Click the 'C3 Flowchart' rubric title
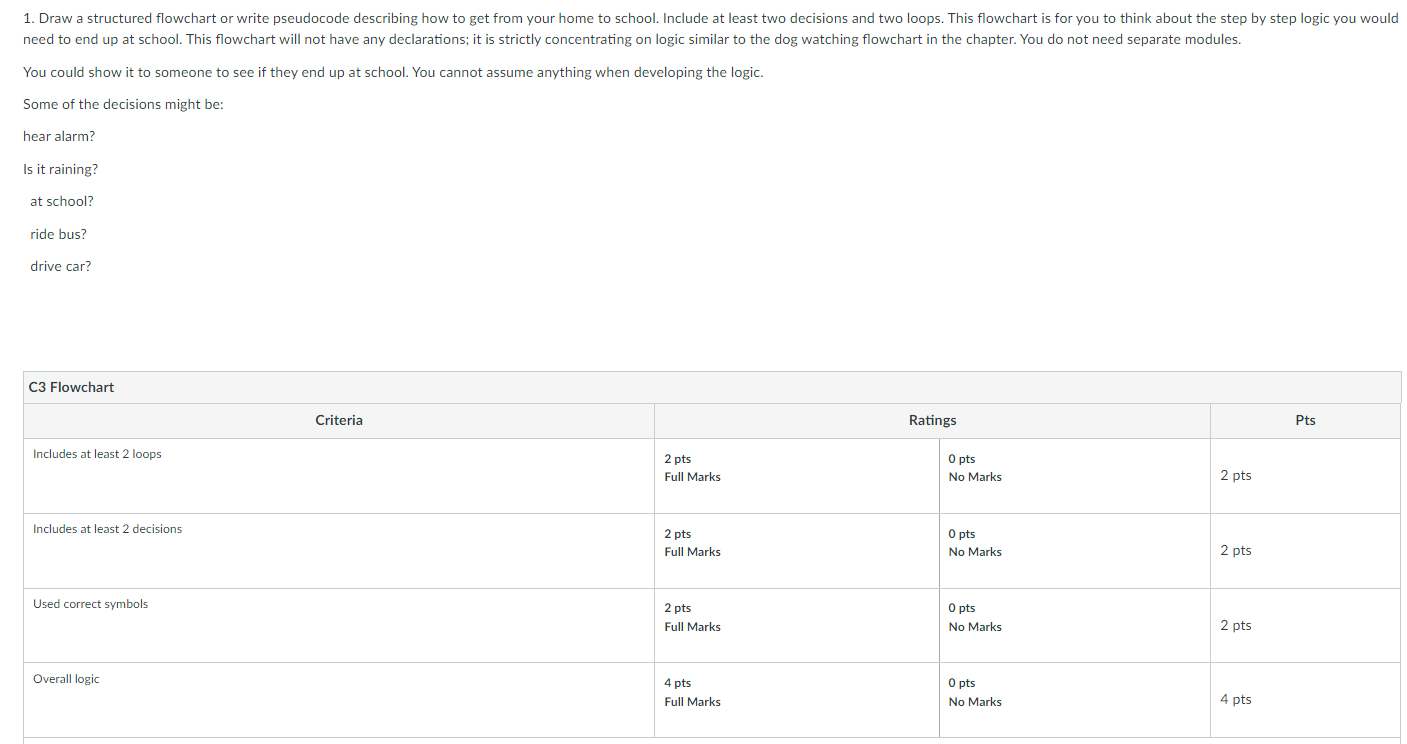This screenshot has height=744, width=1407. pyautogui.click(x=71, y=387)
